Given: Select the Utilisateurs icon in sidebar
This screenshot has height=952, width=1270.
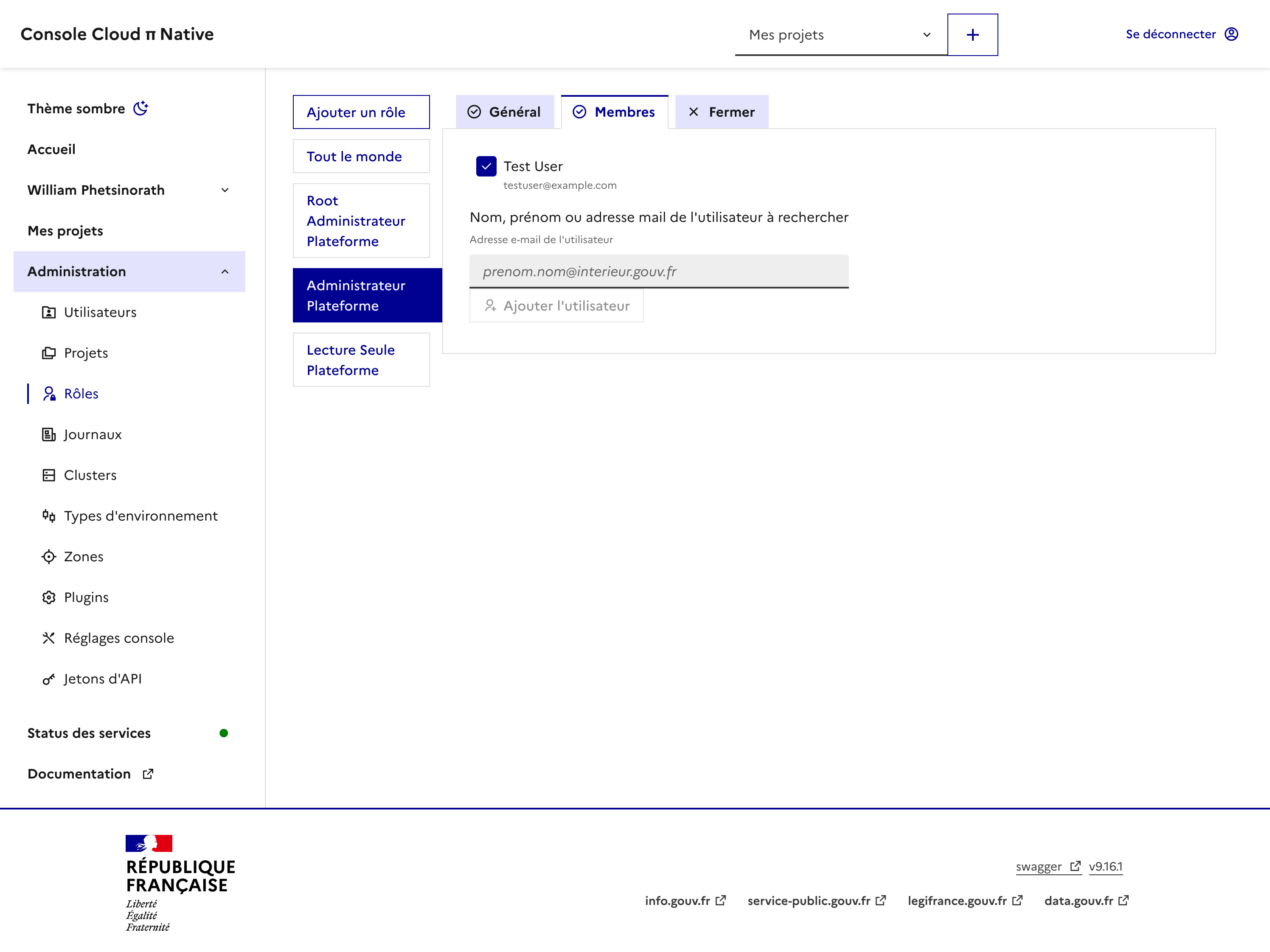Looking at the screenshot, I should (x=49, y=312).
